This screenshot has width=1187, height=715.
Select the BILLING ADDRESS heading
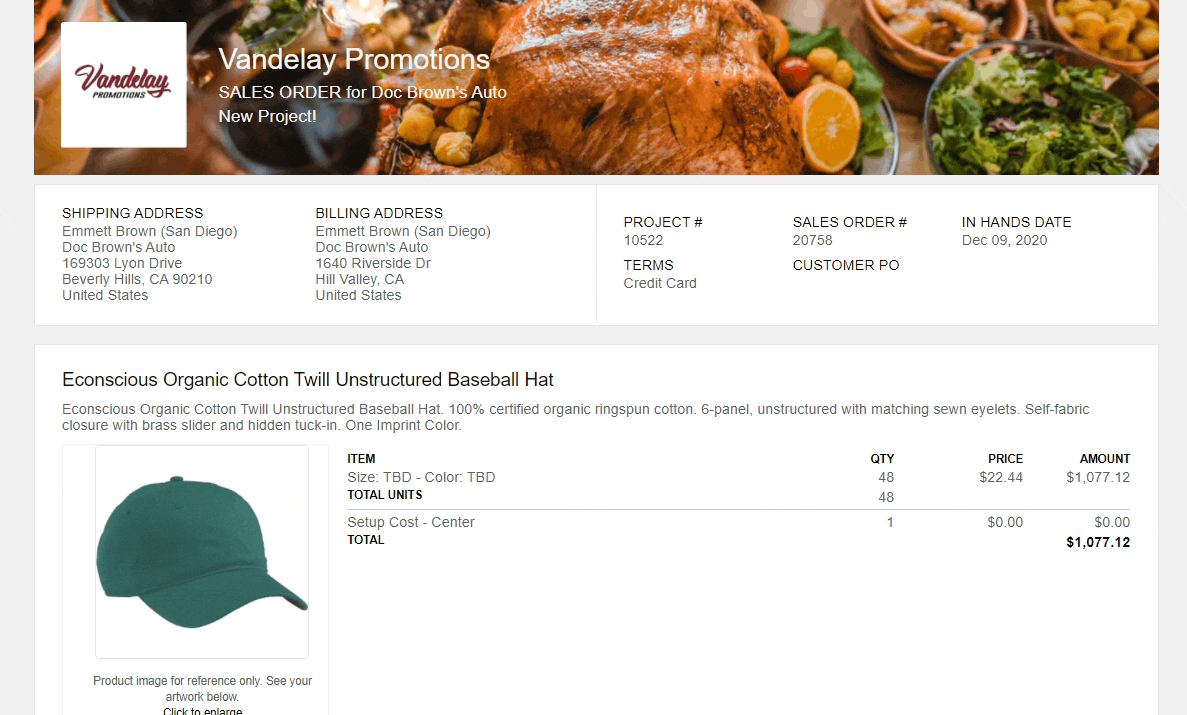click(x=379, y=213)
